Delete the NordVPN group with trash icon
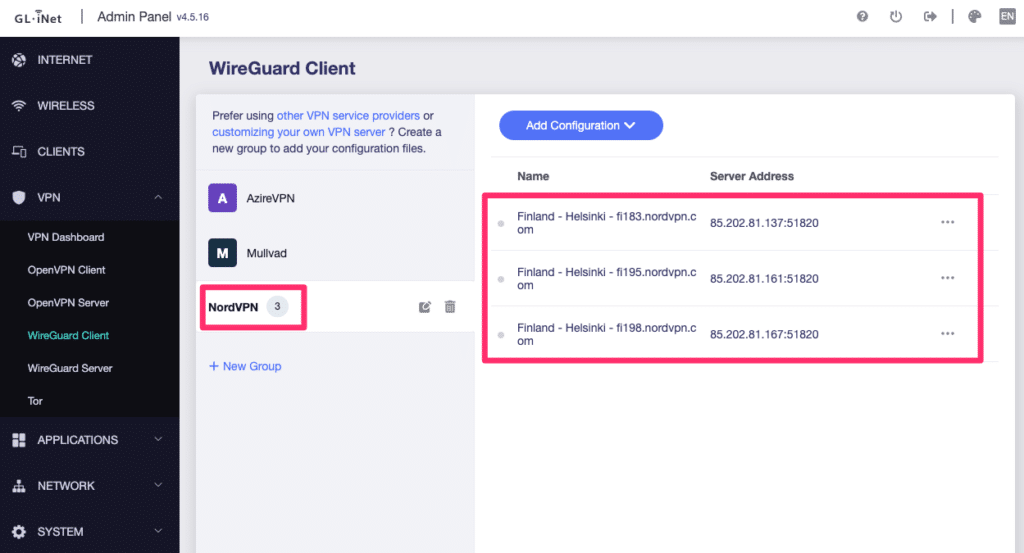This screenshot has height=553, width=1024. click(x=450, y=307)
